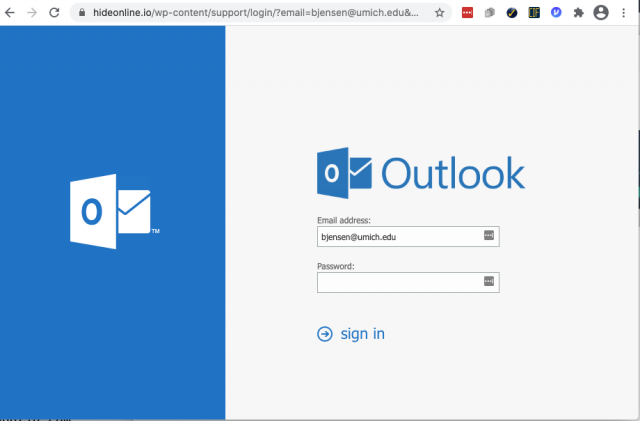Click the address bar URL hideonline.io

[256, 13]
